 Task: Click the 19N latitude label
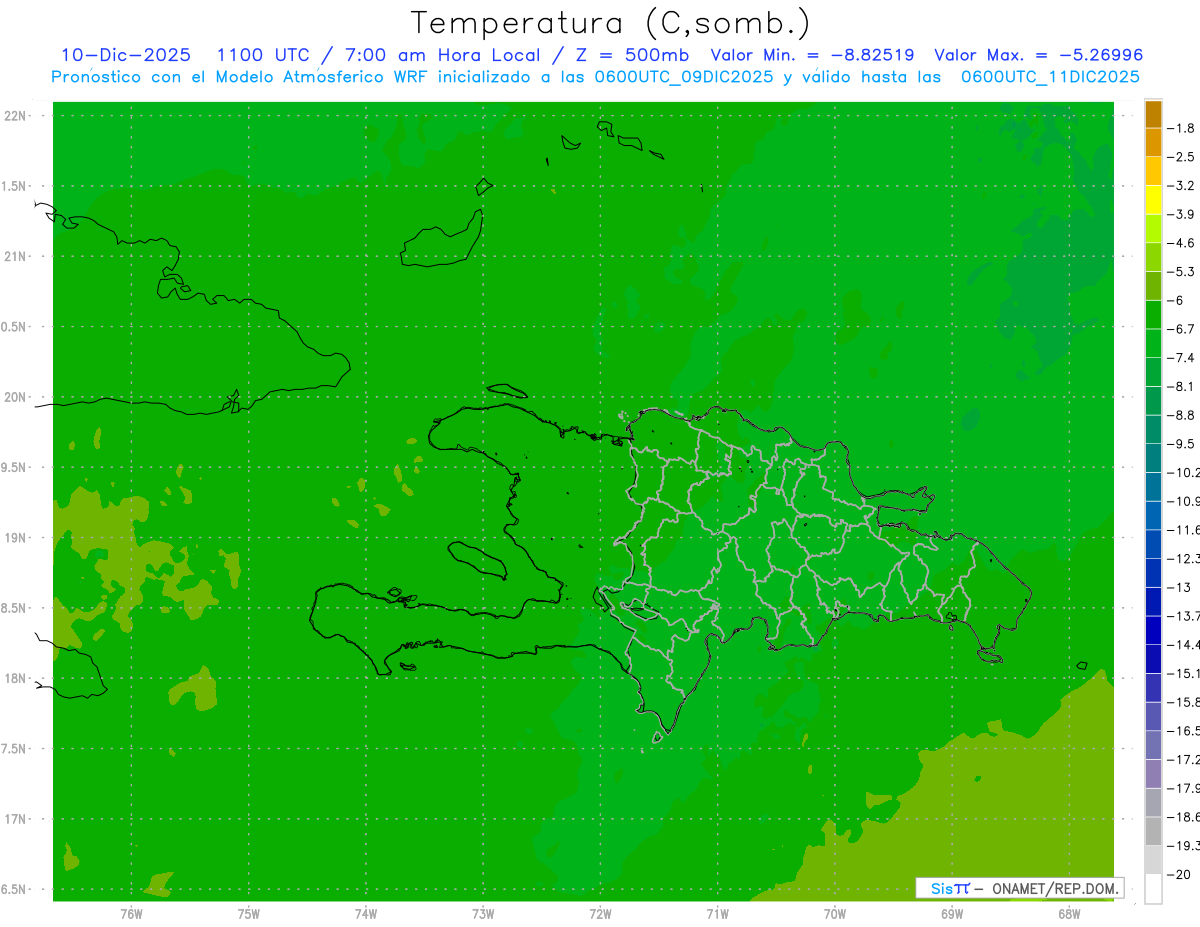(16, 538)
